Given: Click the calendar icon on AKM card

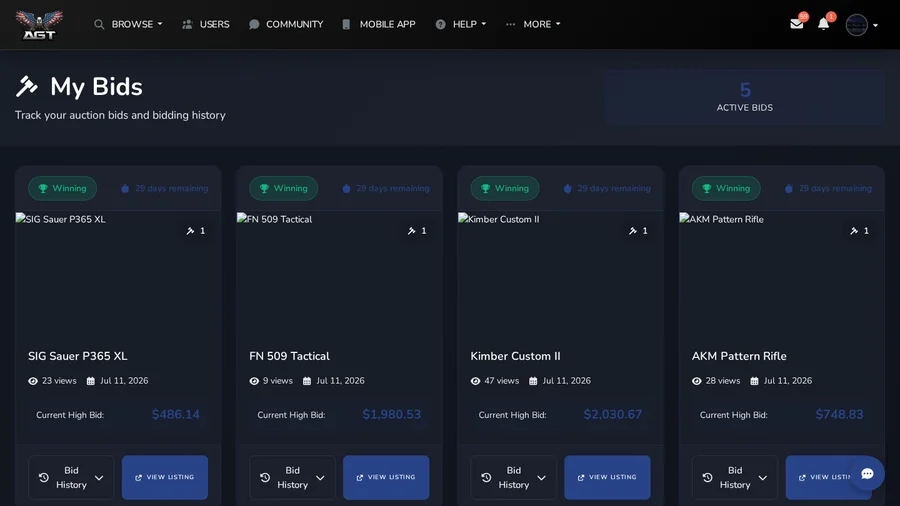Looking at the screenshot, I should click(x=754, y=381).
